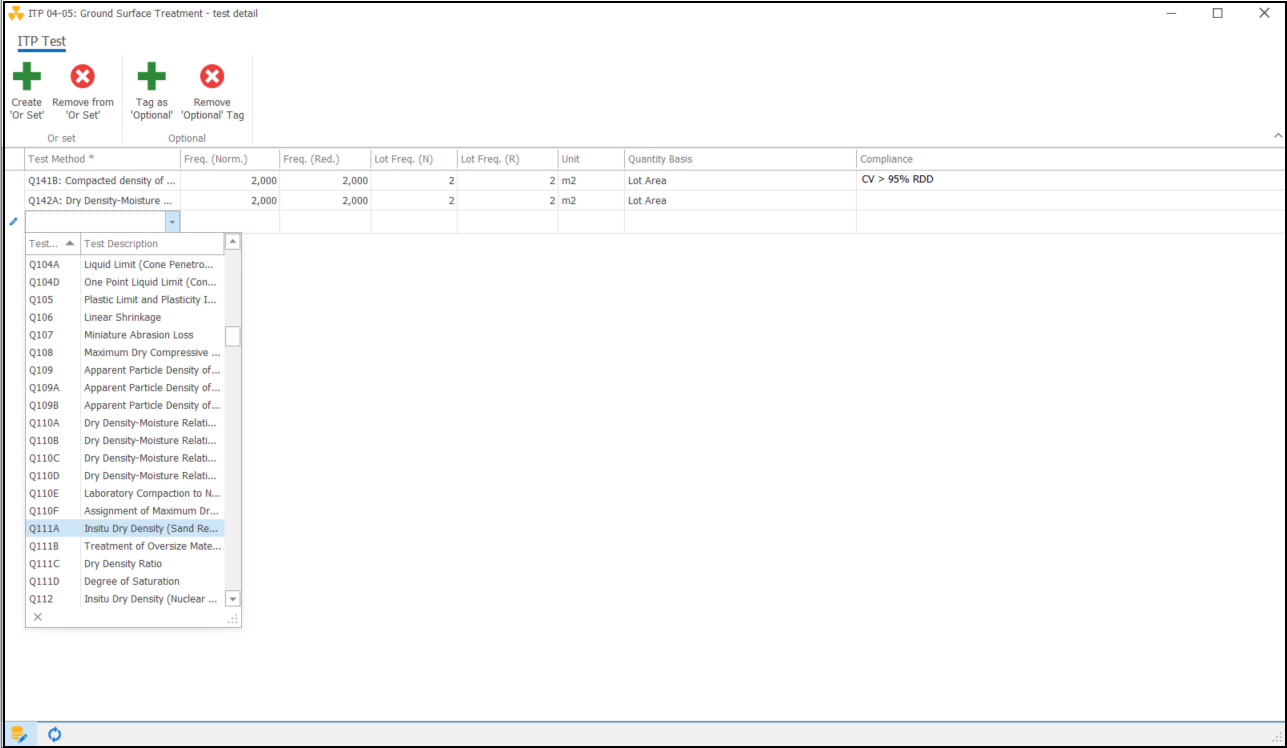
Task: Choose Q107 Miniature Abrasion Loss
Action: [125, 335]
